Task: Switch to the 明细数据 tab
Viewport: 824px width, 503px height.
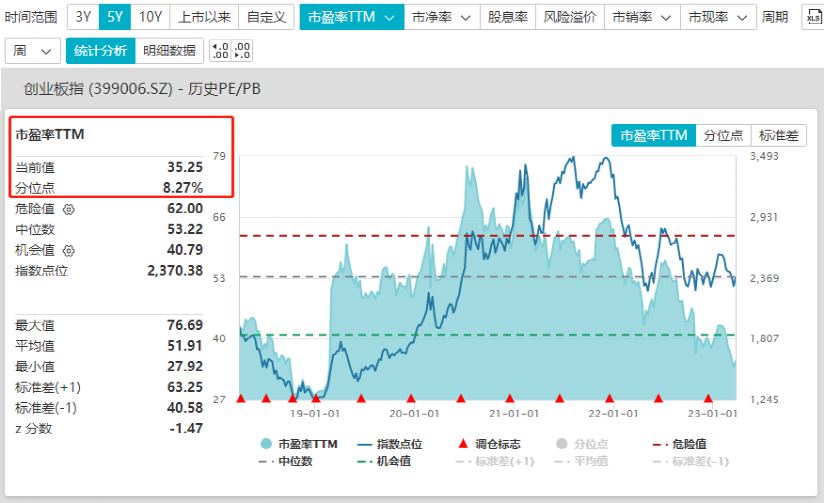Action: (169, 51)
